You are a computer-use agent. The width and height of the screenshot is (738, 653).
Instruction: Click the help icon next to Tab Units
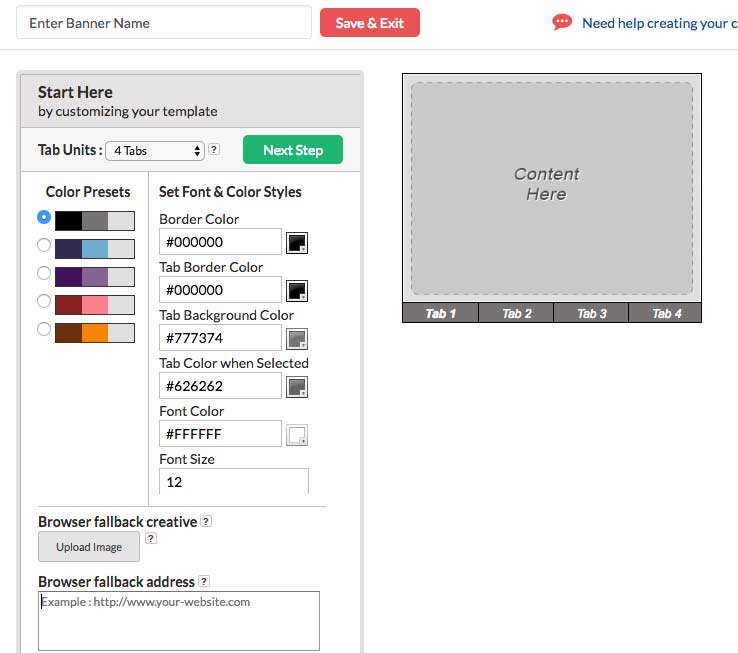pyautogui.click(x=214, y=150)
